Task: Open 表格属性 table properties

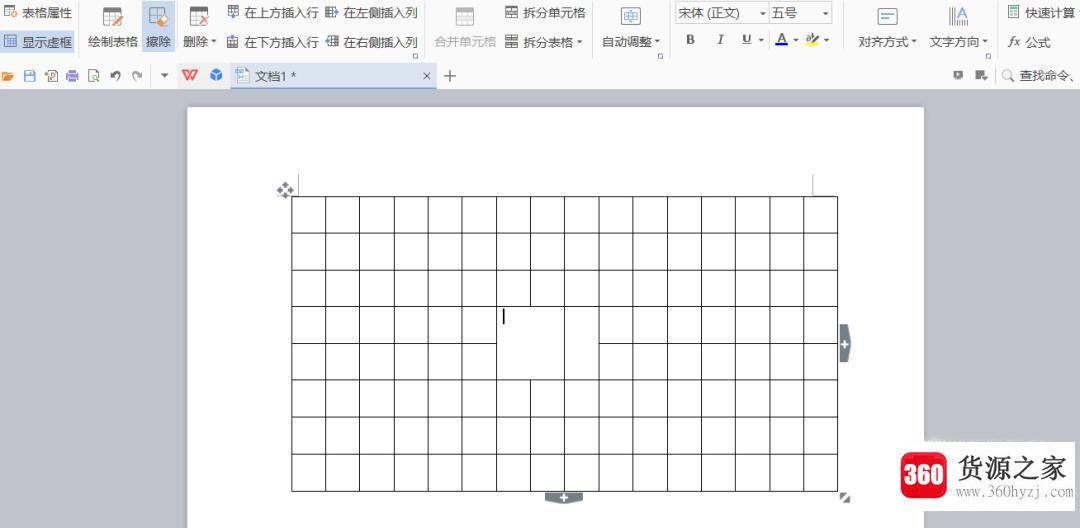Action: click(x=38, y=12)
